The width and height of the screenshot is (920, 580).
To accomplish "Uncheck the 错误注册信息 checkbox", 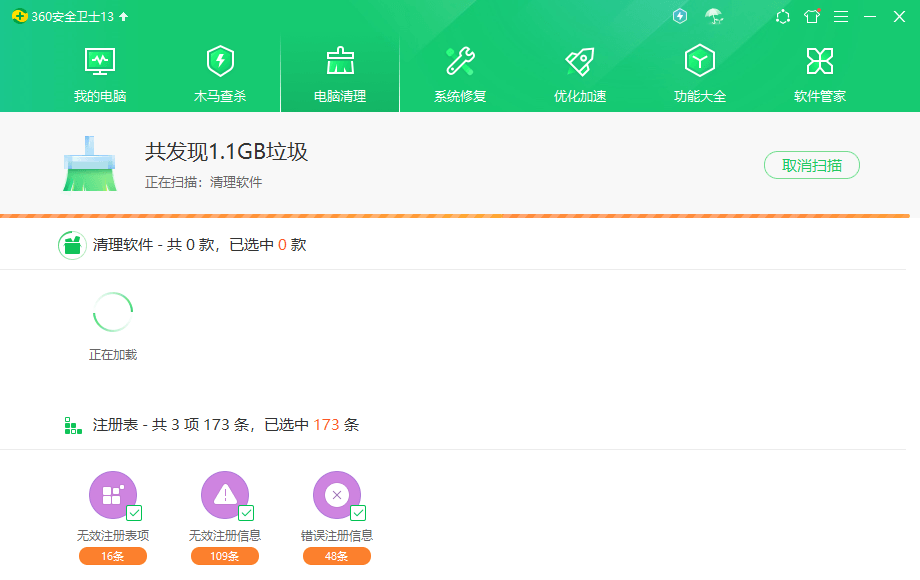I will click(x=358, y=513).
